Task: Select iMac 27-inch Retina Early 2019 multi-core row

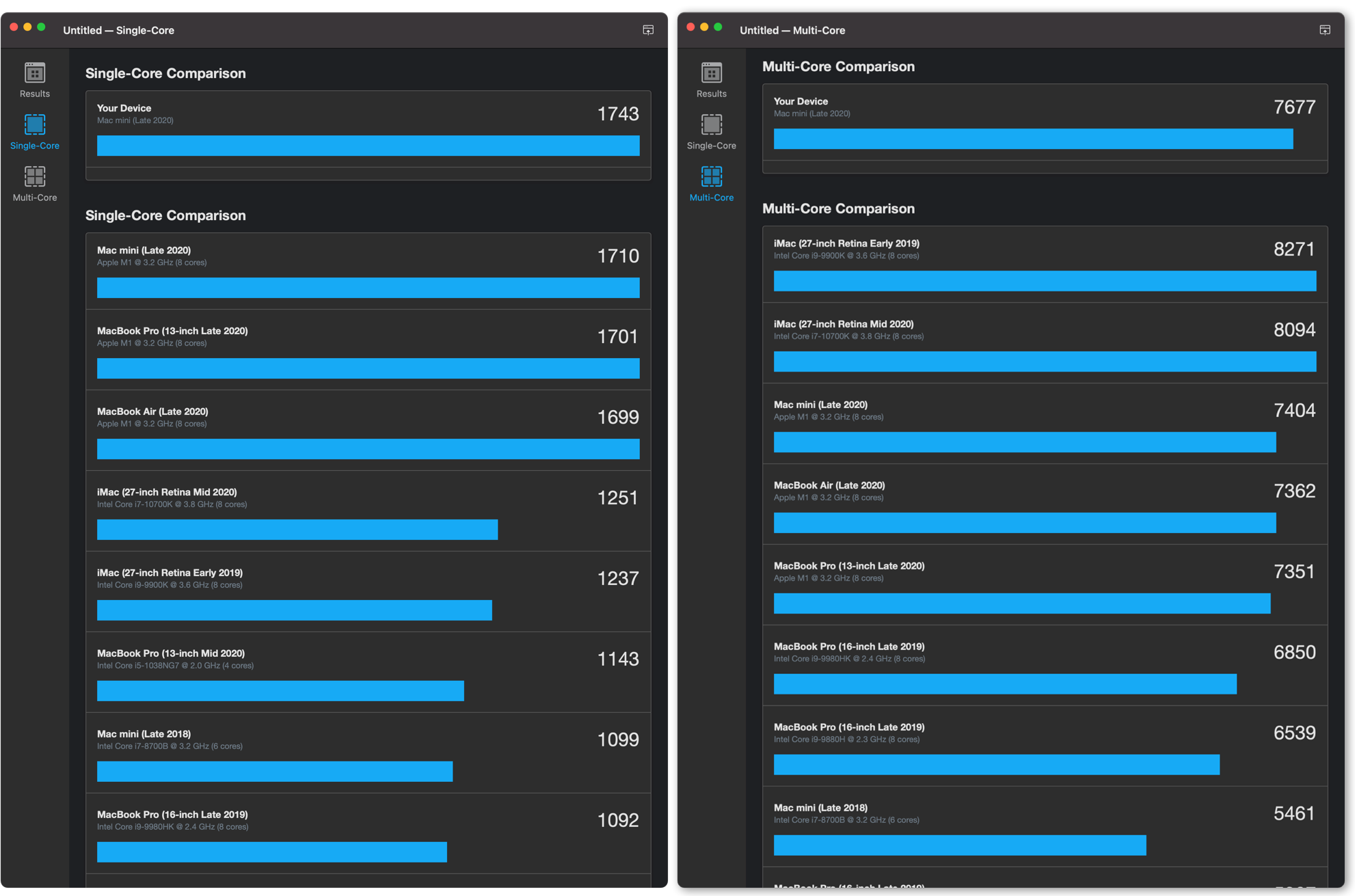Action: tap(1044, 263)
